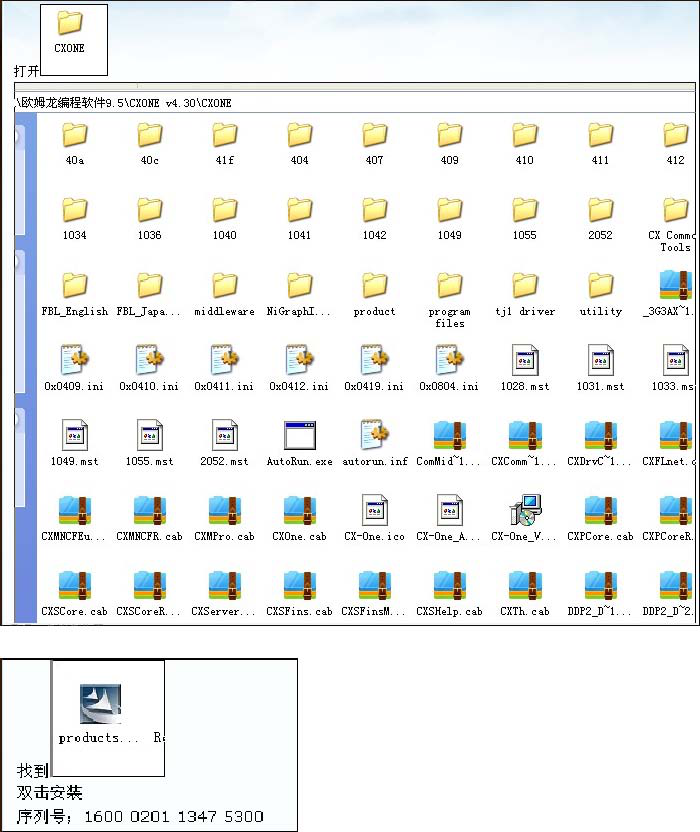Open the FBL_Japa... folder
The width and height of the screenshot is (700, 832).
coord(150,294)
